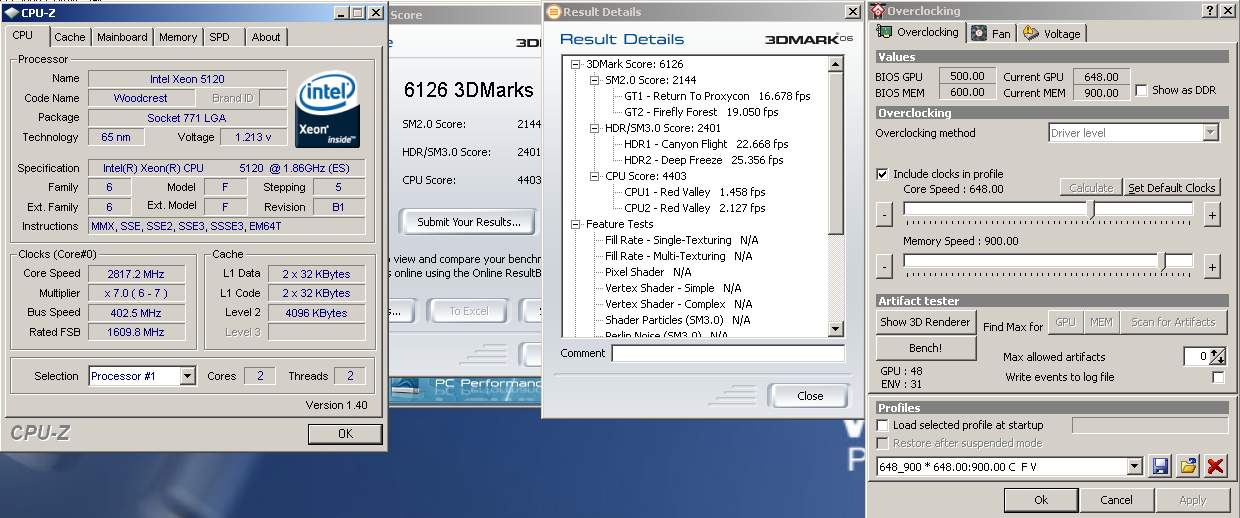The height and width of the screenshot is (518, 1240).
Task: Click the Comment input field
Action: 728,353
